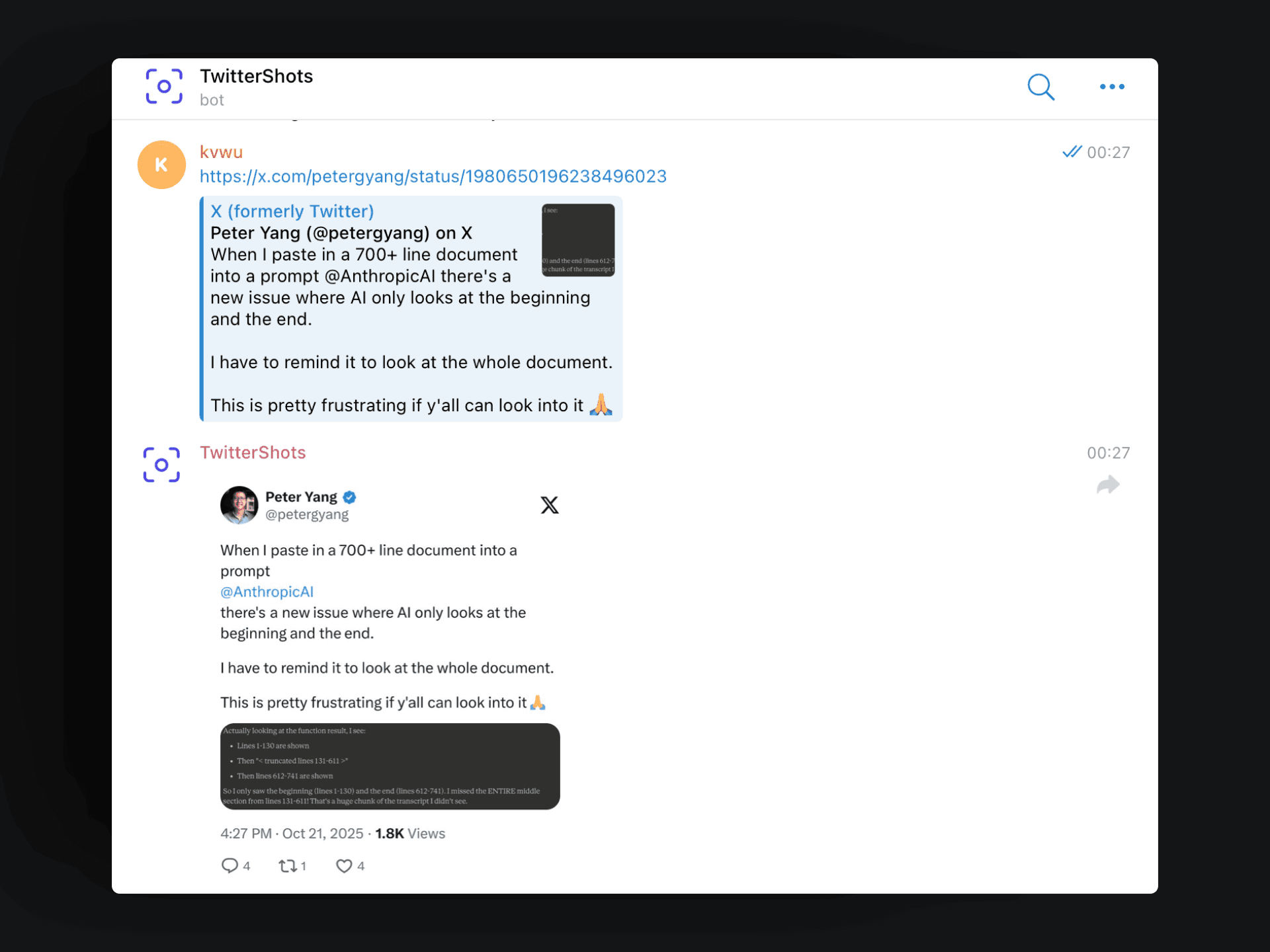Click the retweet icon showing 1 repost
This screenshot has height=952, width=1270.
point(288,865)
